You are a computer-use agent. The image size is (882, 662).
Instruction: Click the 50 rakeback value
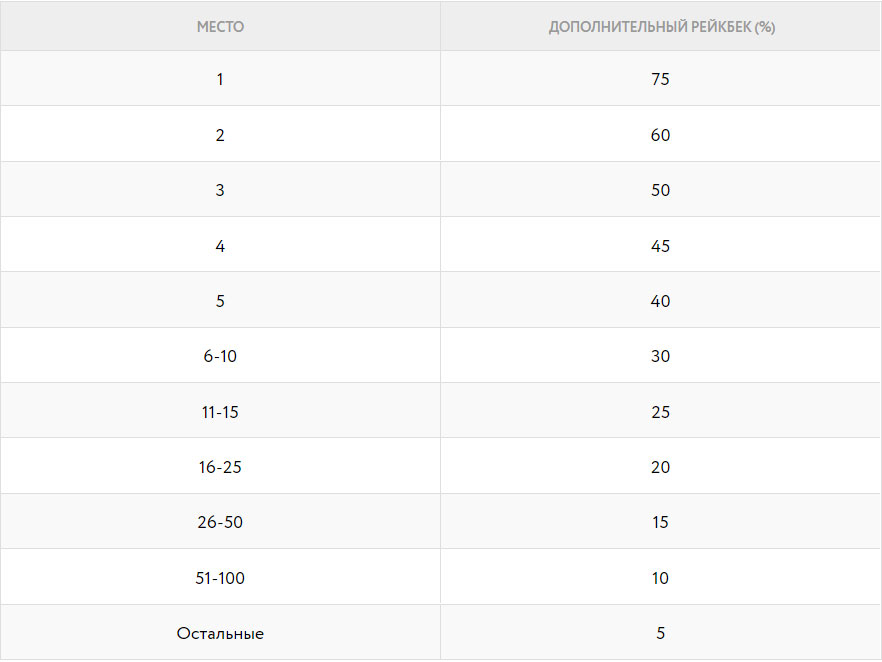660,190
